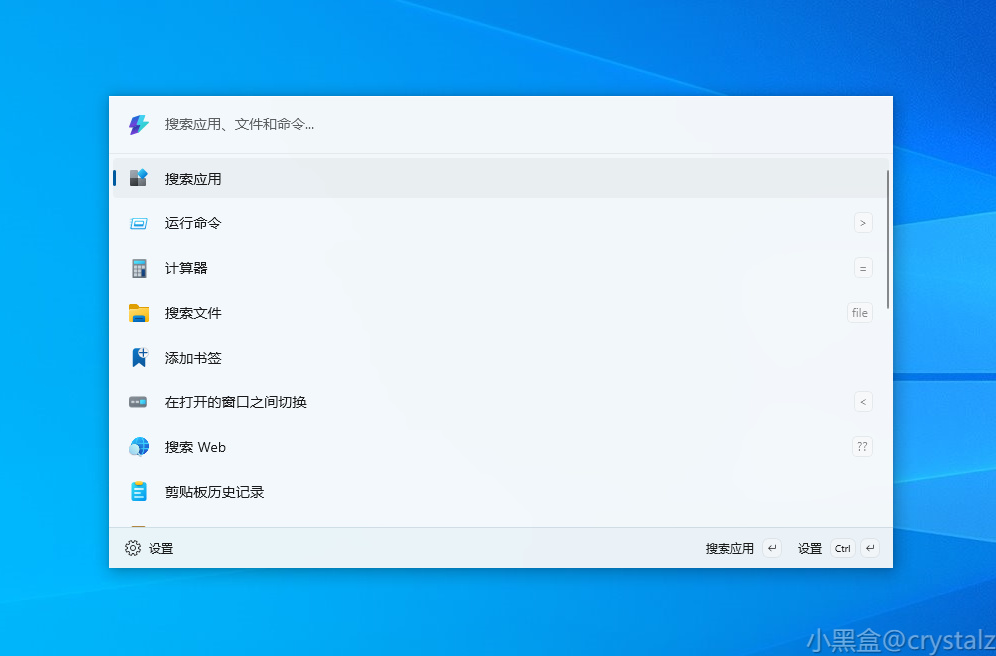Choose the 运行命令 row label
The image size is (996, 656).
(193, 223)
